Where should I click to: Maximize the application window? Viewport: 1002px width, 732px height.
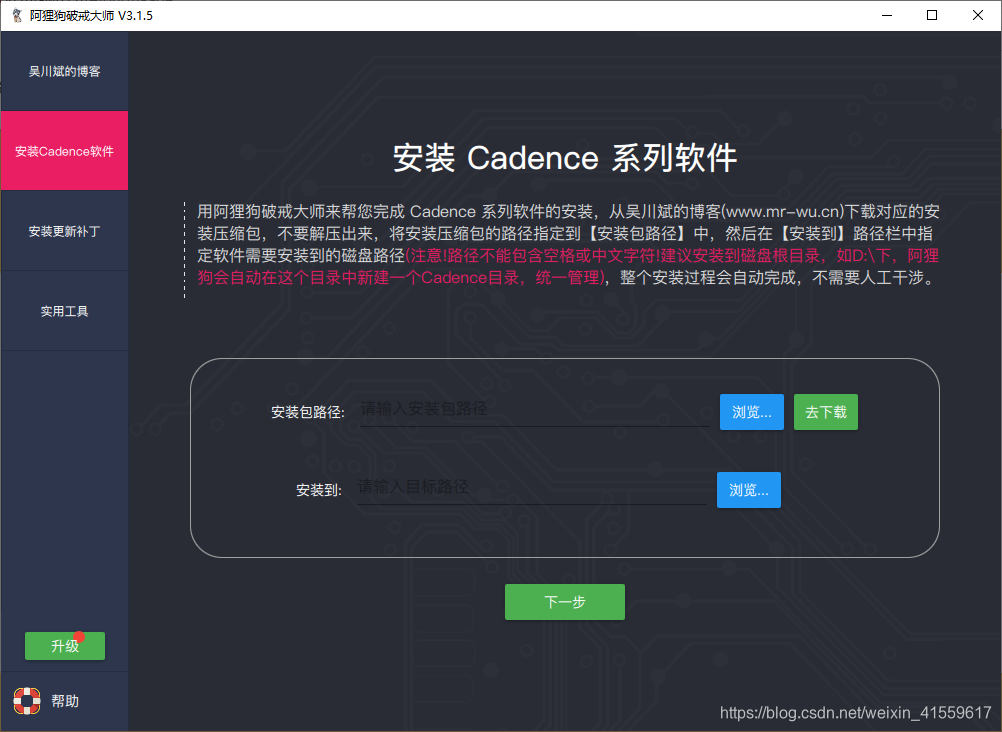pos(931,15)
